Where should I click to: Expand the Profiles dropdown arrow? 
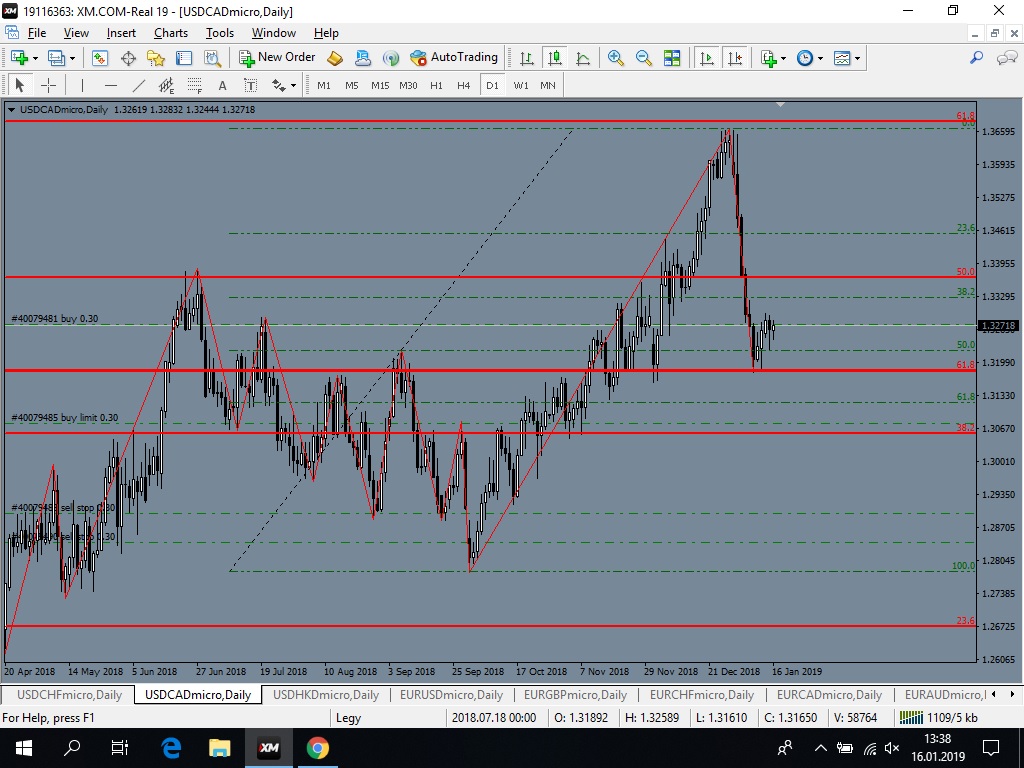click(x=72, y=58)
